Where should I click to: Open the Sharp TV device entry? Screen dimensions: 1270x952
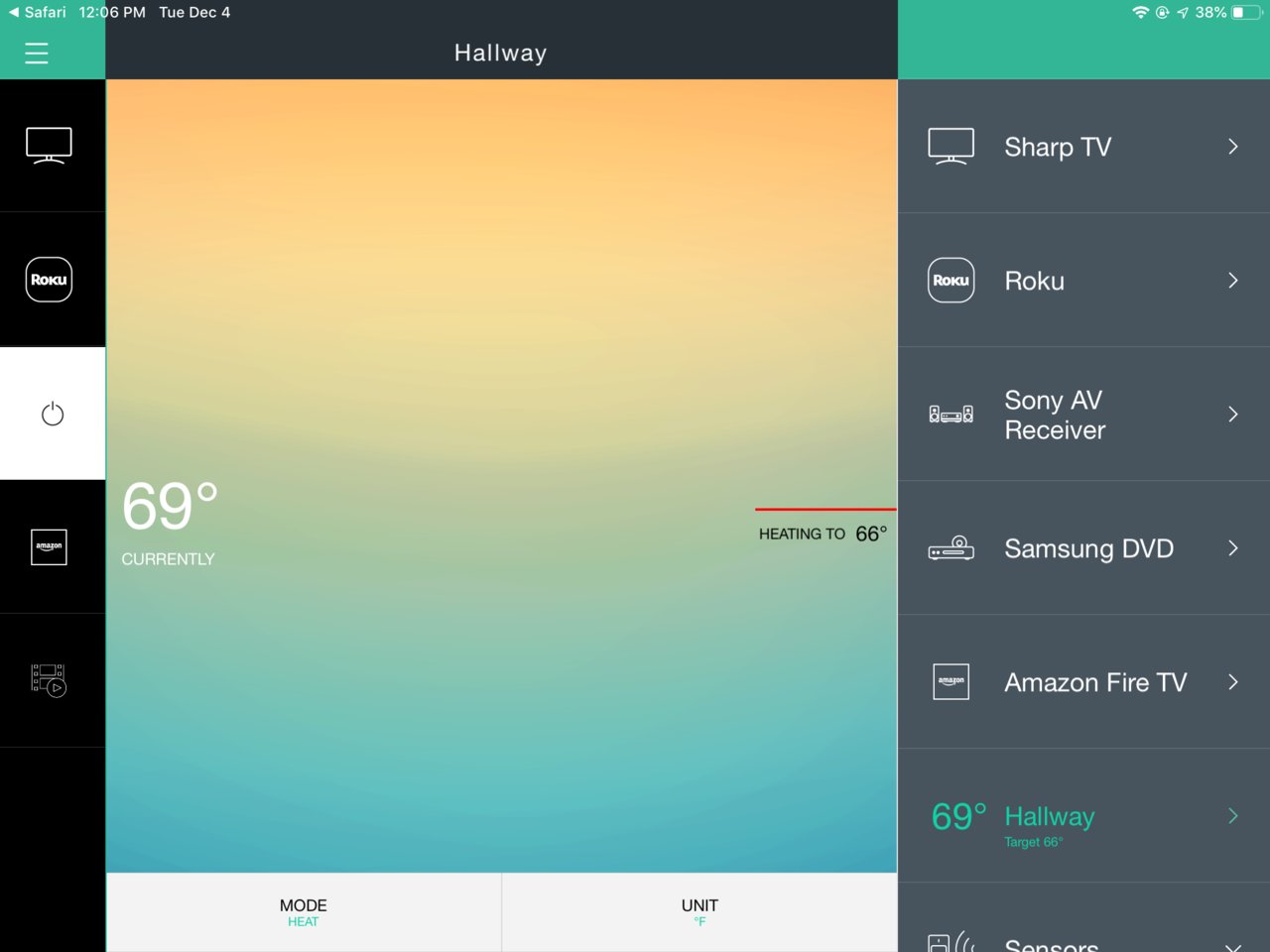1083,147
